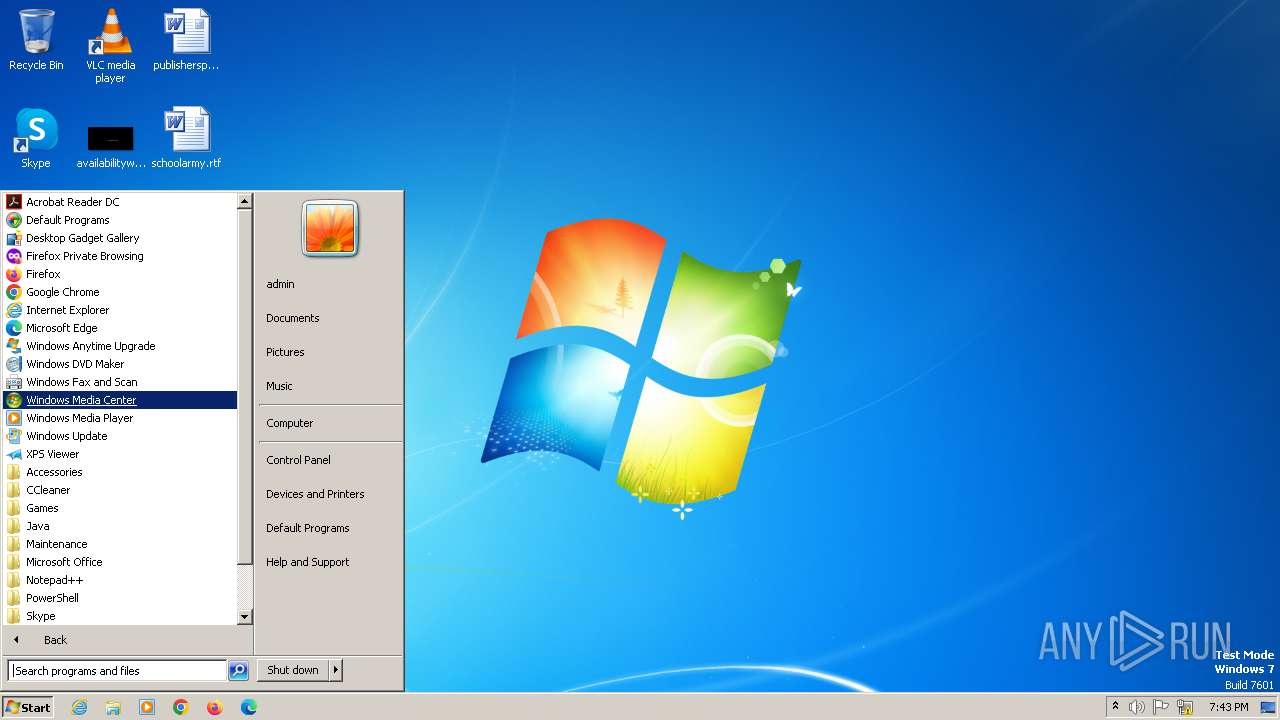1280x720 pixels.
Task: Click the Start button on the taskbar
Action: point(28,707)
